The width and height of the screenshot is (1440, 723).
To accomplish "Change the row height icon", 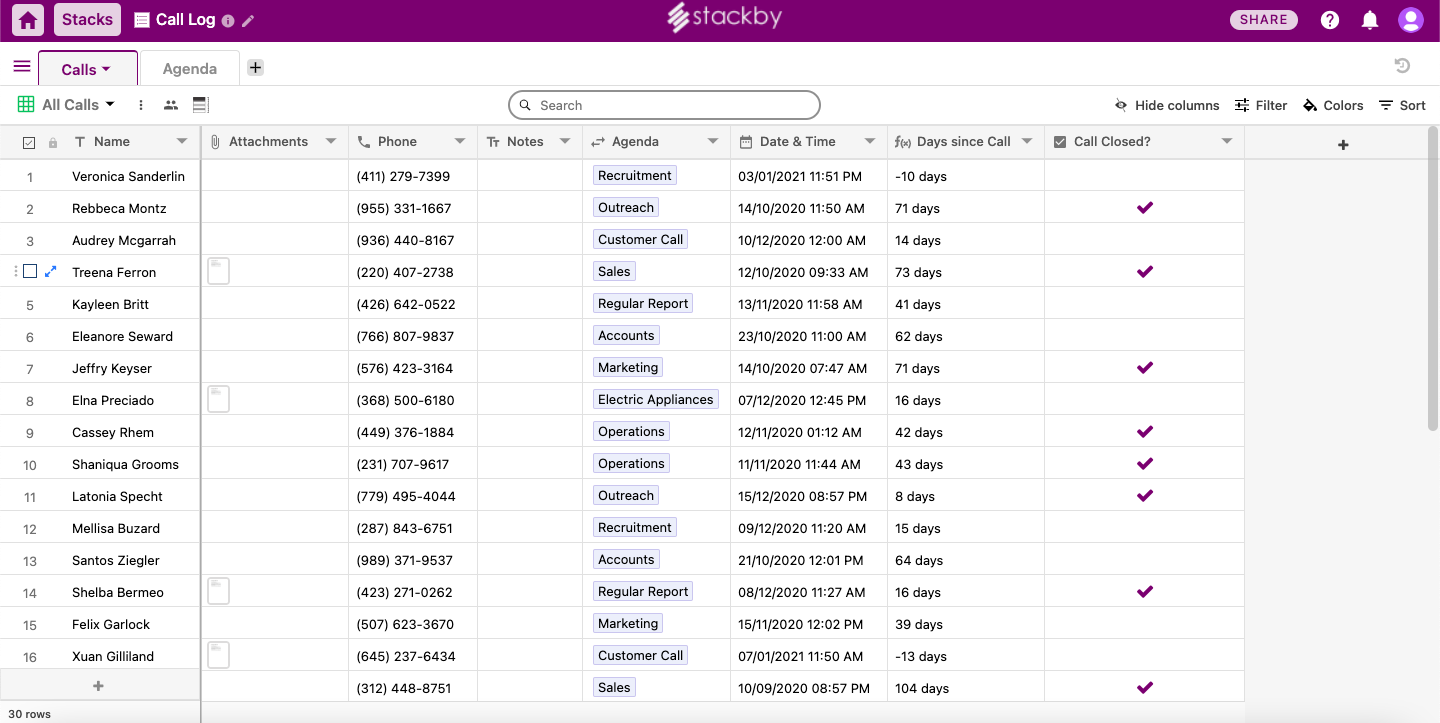I will (200, 105).
